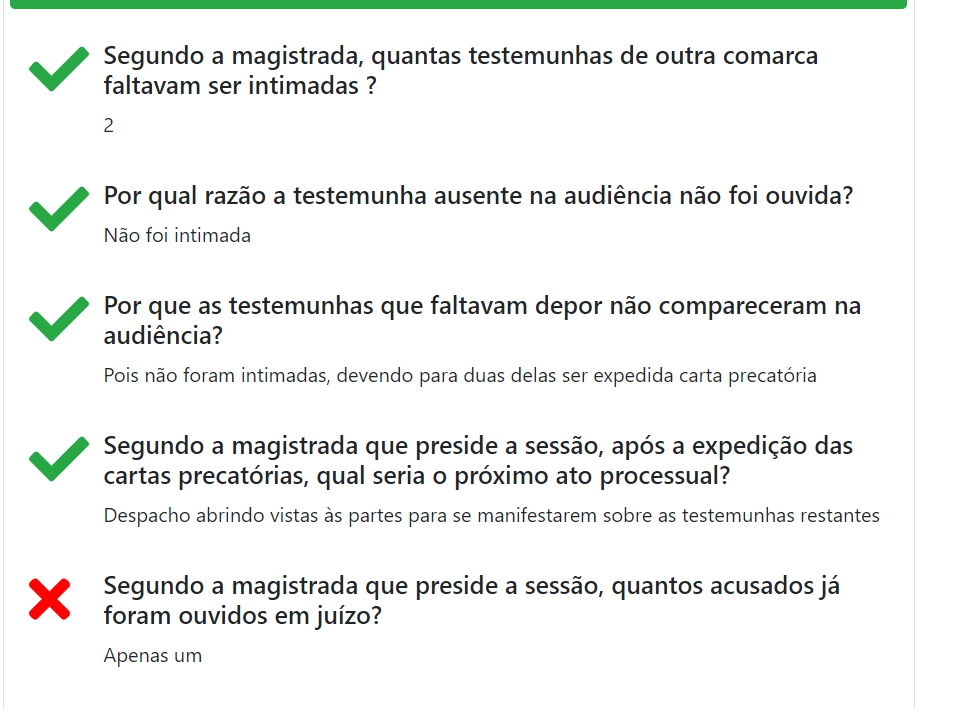Image resolution: width=976 pixels, height=709 pixels.
Task: Click the answer starting 'Pois não foram intimadas'
Action: [460, 376]
